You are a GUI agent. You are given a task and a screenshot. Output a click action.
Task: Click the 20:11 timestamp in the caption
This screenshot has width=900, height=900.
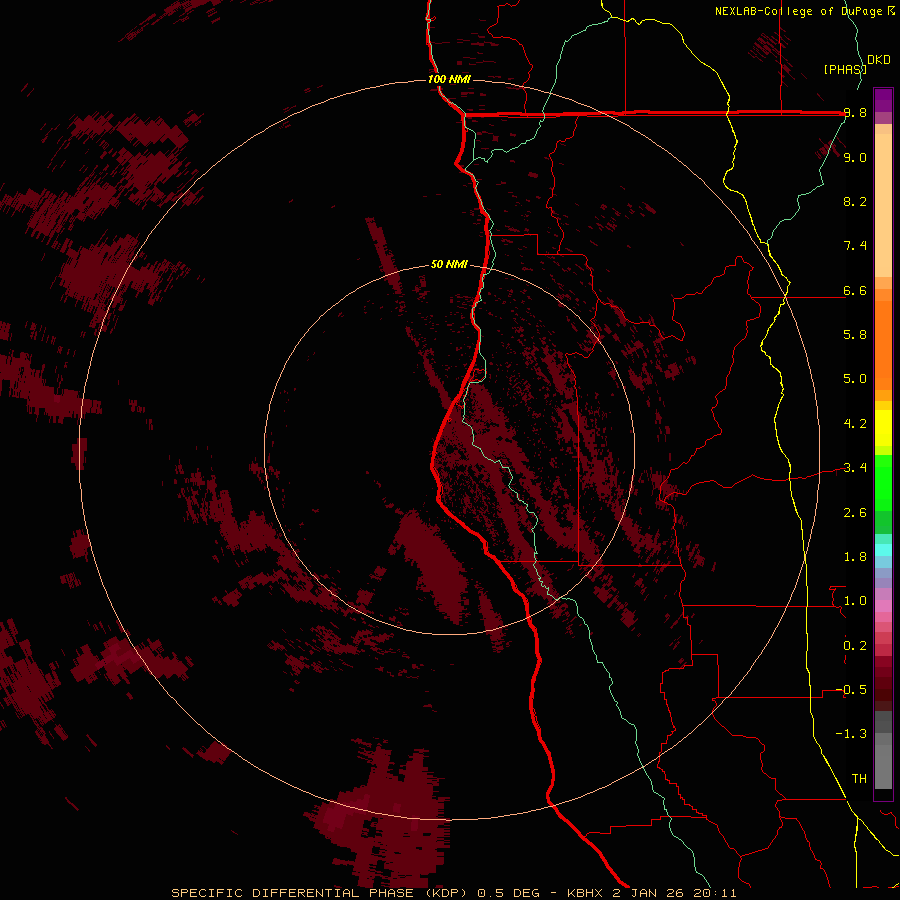click(x=717, y=893)
